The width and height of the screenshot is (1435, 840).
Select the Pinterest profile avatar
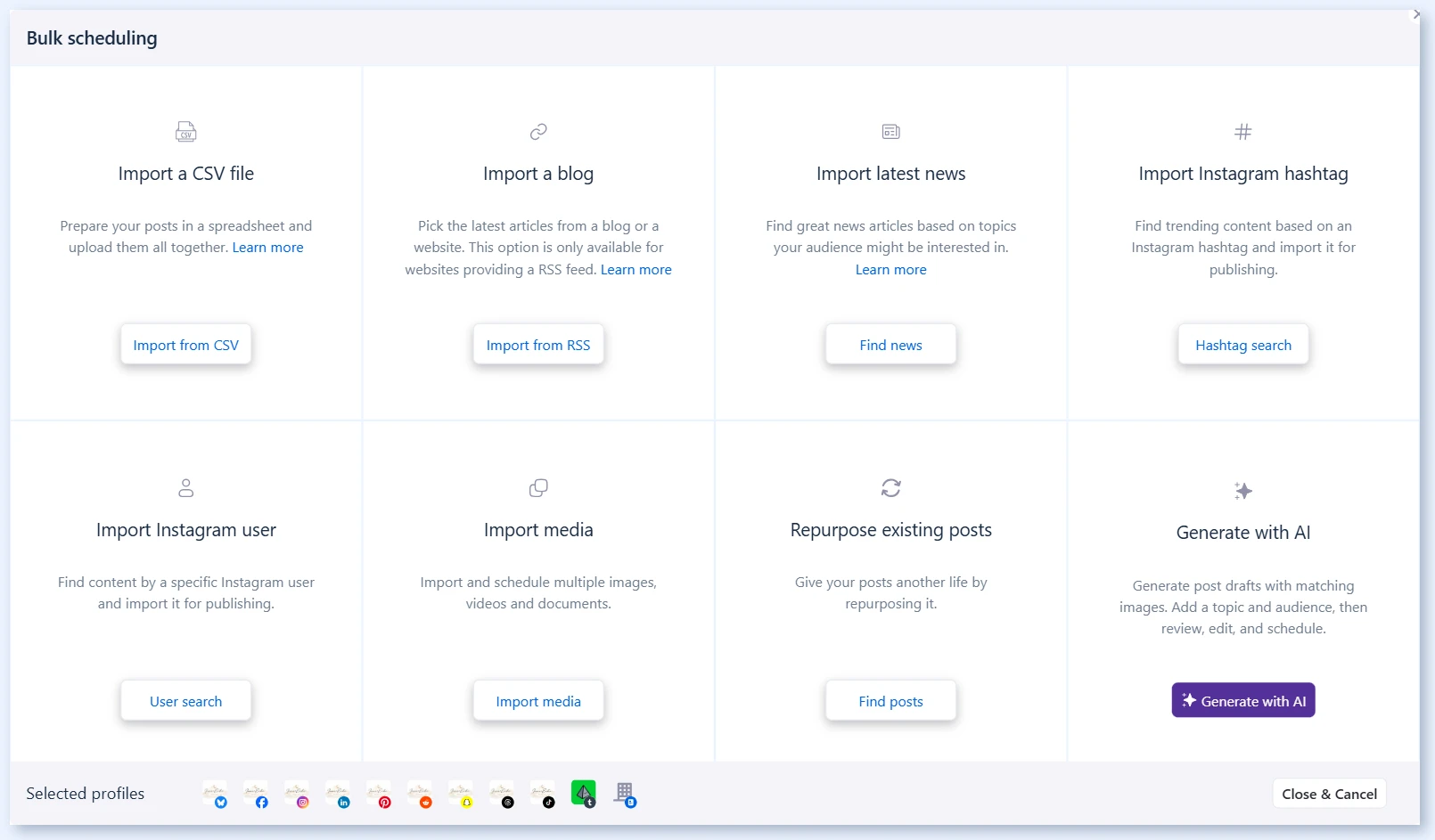379,793
